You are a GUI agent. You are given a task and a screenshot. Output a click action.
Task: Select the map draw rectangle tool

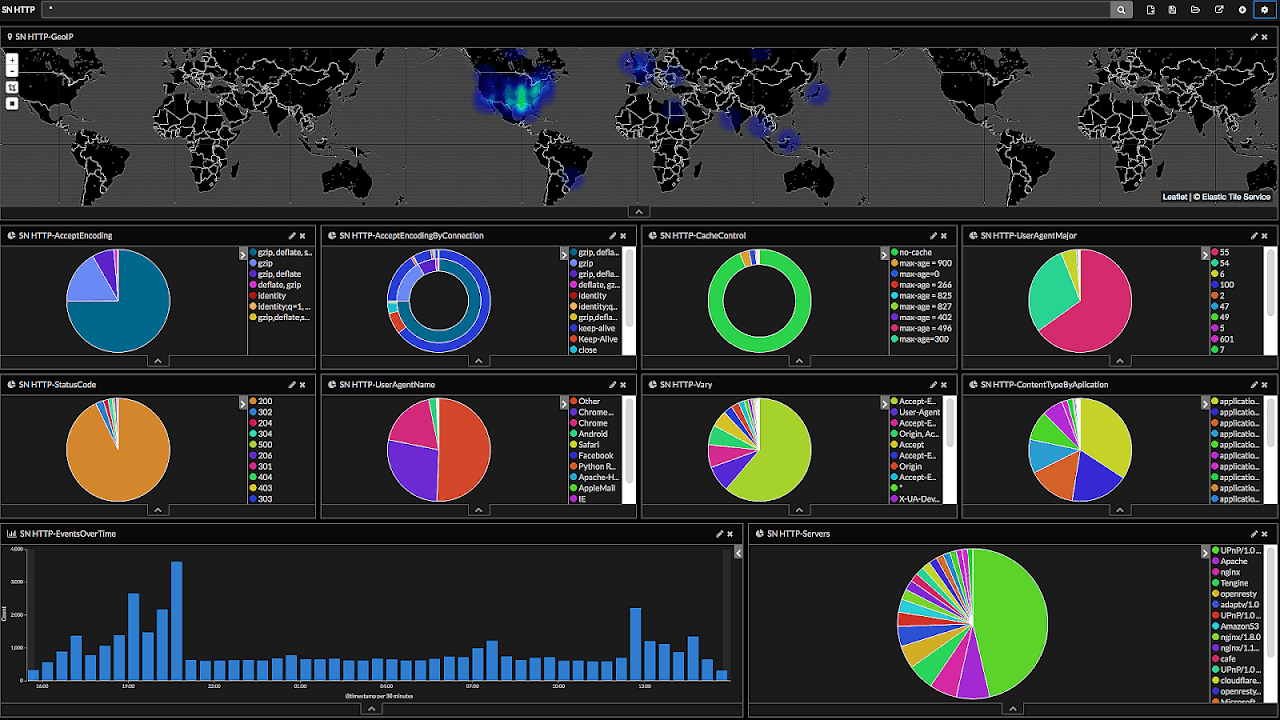(12, 103)
